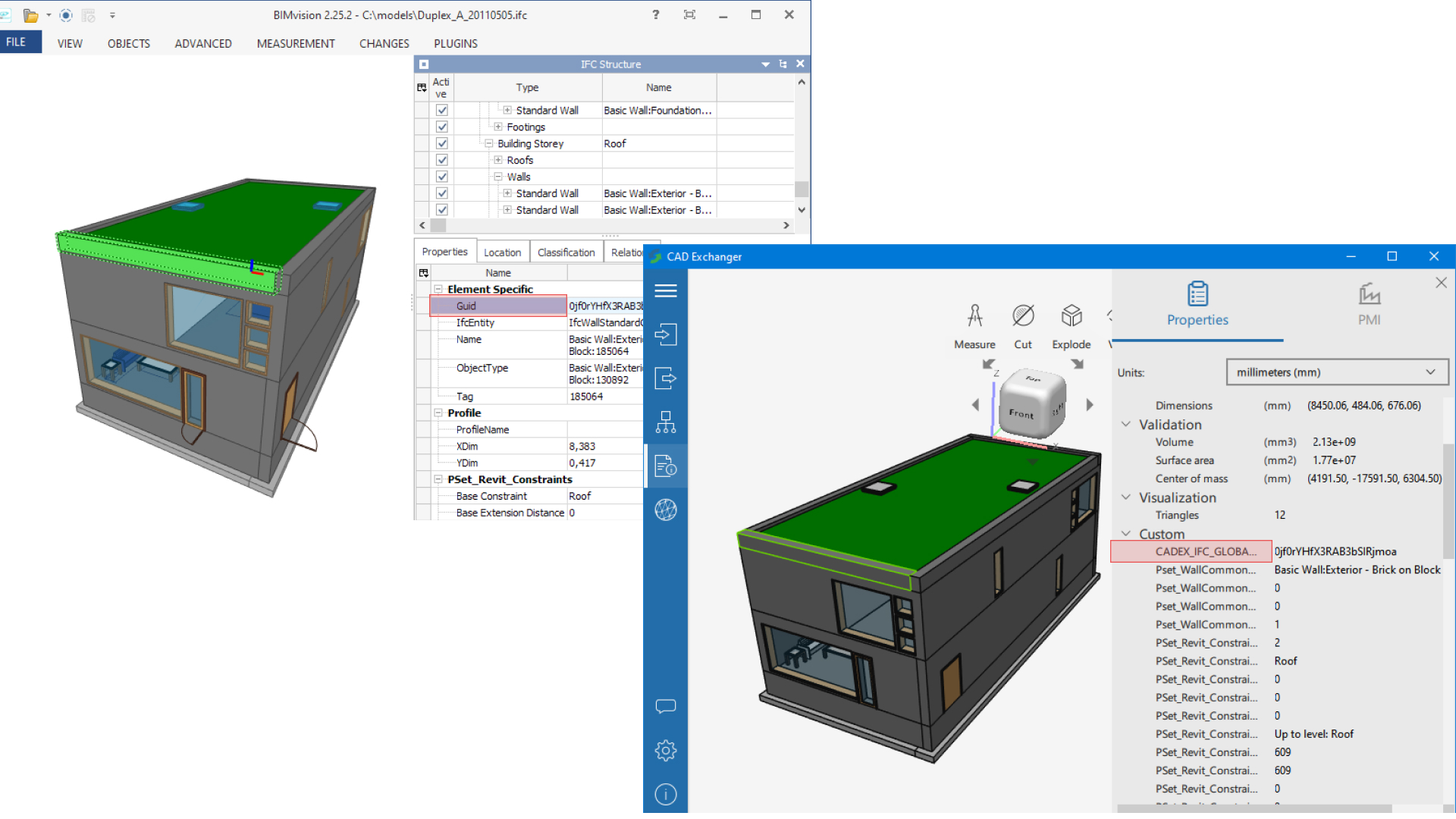This screenshot has width=1456, height=819.
Task: Click the Export icon in CAD Exchanger sidebar
Action: 666,378
